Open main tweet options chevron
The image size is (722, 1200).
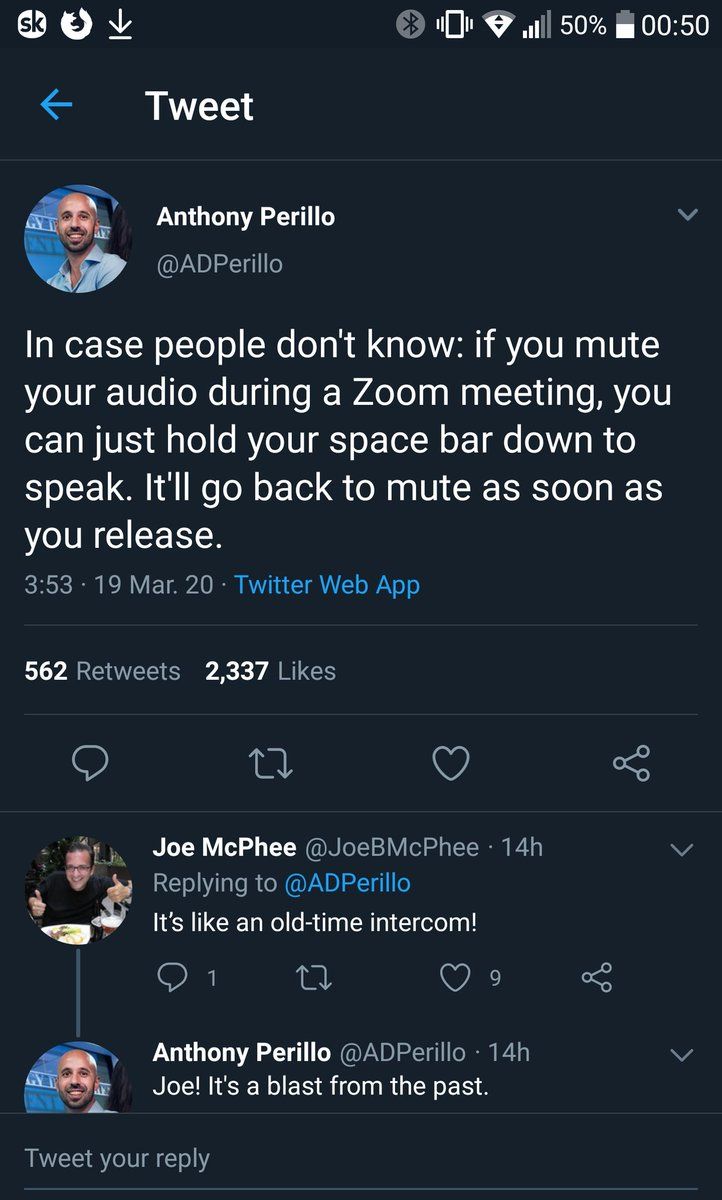coord(687,215)
